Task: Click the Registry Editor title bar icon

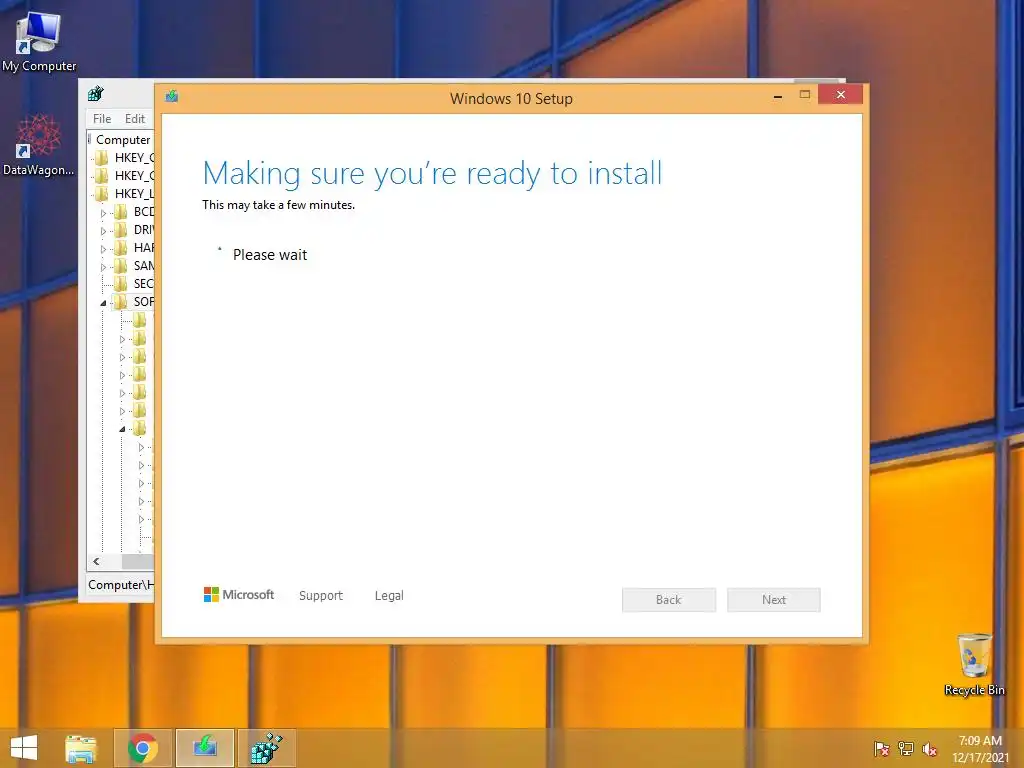Action: [96, 93]
